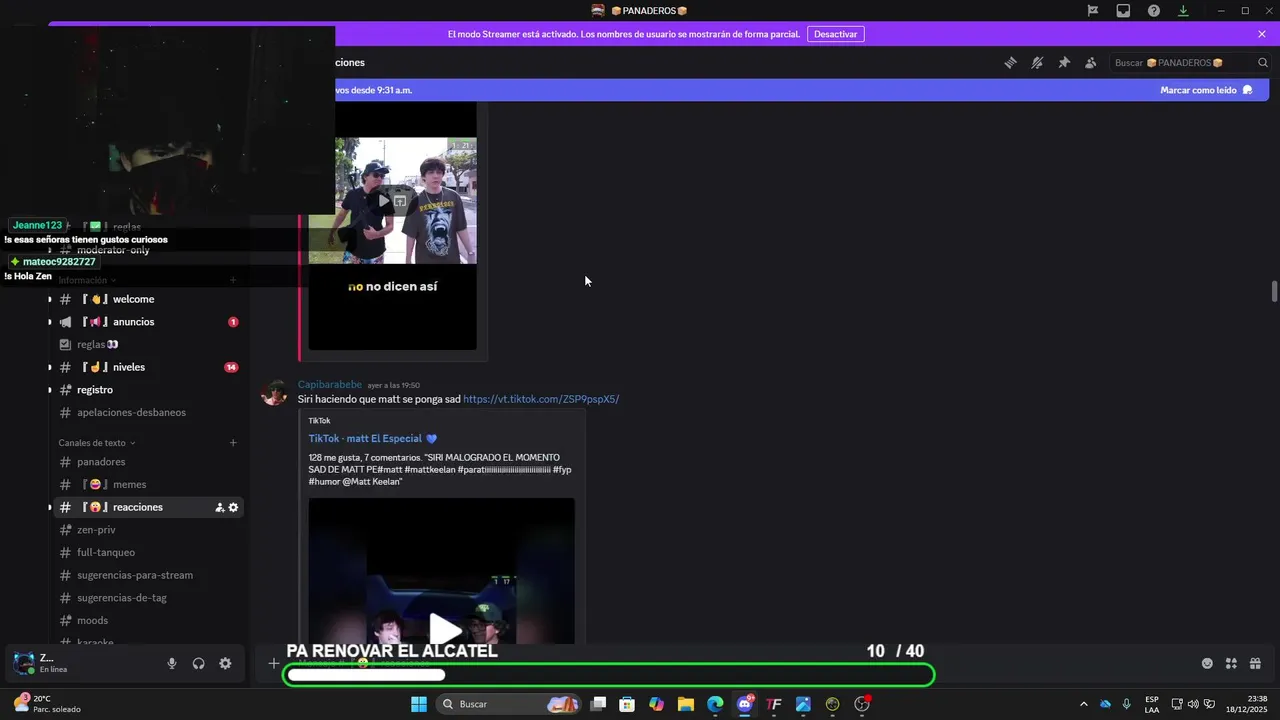
Task: Play the 'no dicen así' video
Action: tap(383, 201)
